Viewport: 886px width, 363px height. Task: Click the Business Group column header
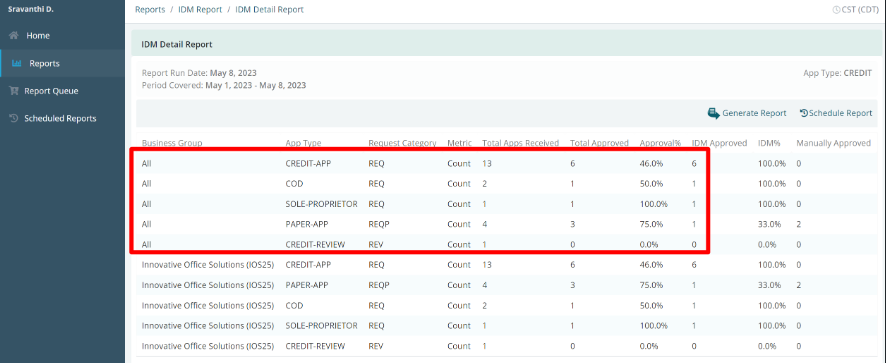pyautogui.click(x=172, y=143)
